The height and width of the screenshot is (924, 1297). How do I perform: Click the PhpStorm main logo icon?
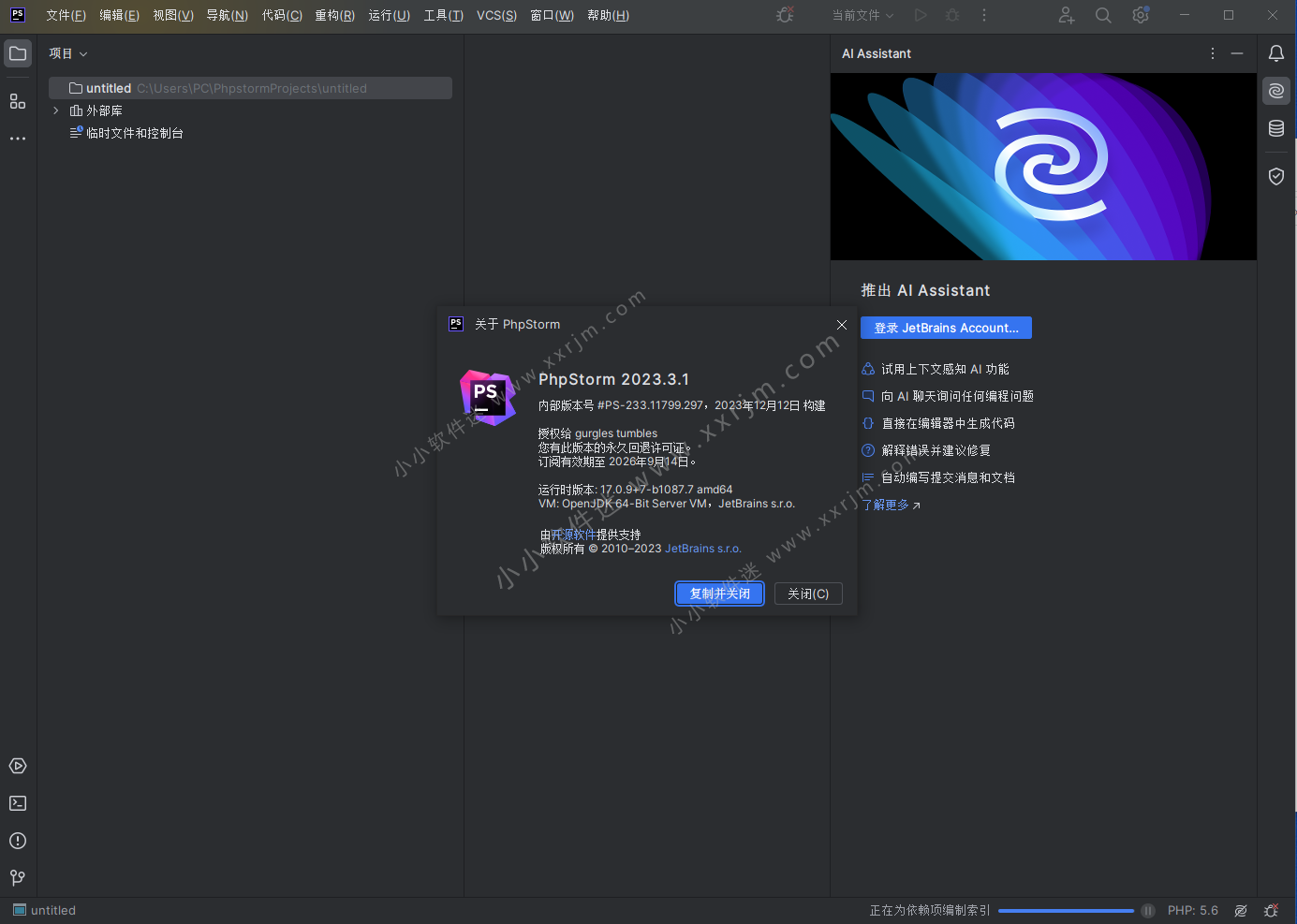point(18,15)
